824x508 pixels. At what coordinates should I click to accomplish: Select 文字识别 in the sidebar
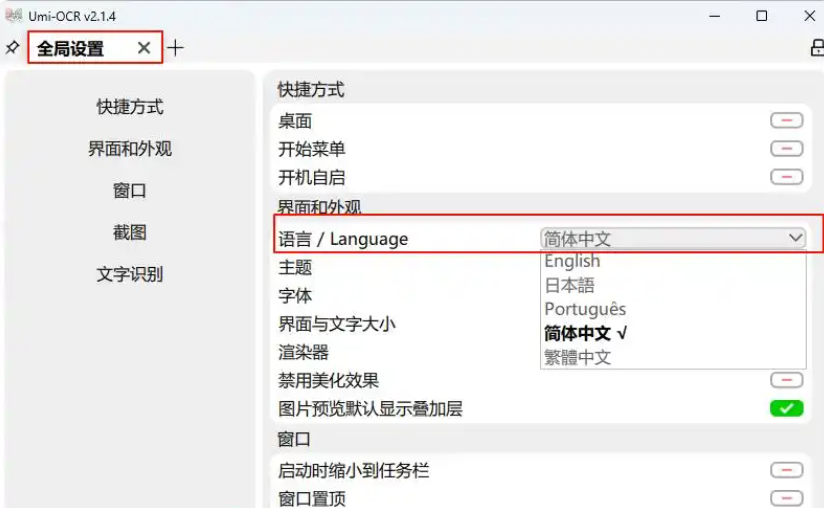point(130,274)
